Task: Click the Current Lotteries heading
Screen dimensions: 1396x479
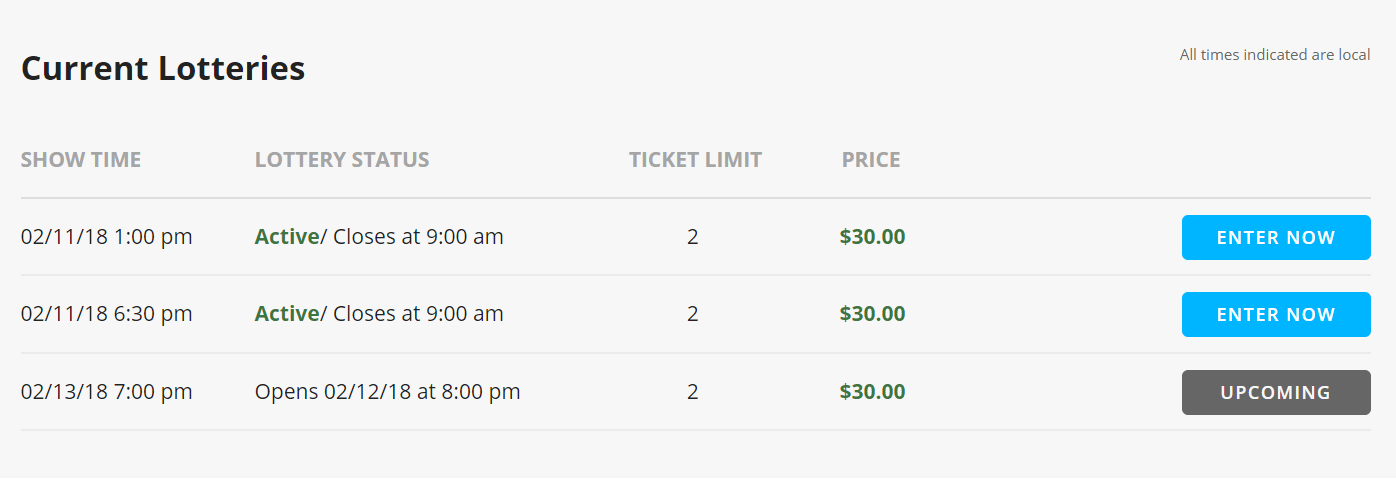Action: click(163, 69)
